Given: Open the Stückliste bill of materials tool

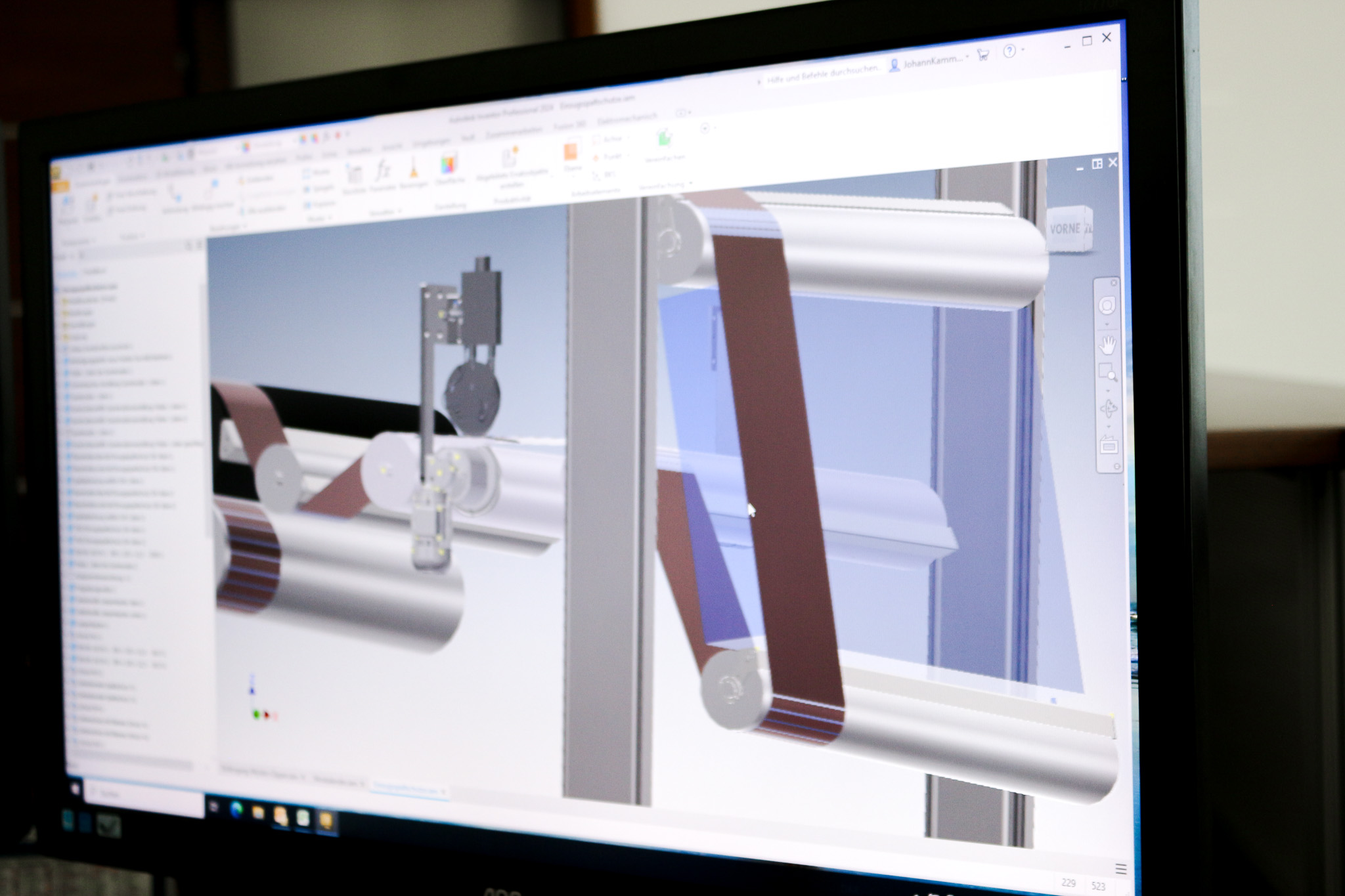Looking at the screenshot, I should click(x=354, y=175).
